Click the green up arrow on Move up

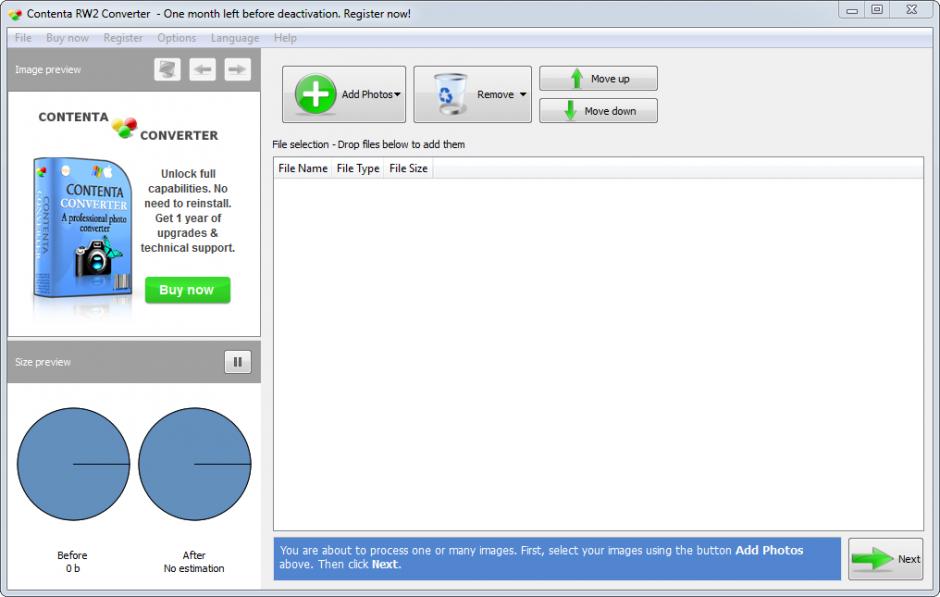[x=577, y=79]
